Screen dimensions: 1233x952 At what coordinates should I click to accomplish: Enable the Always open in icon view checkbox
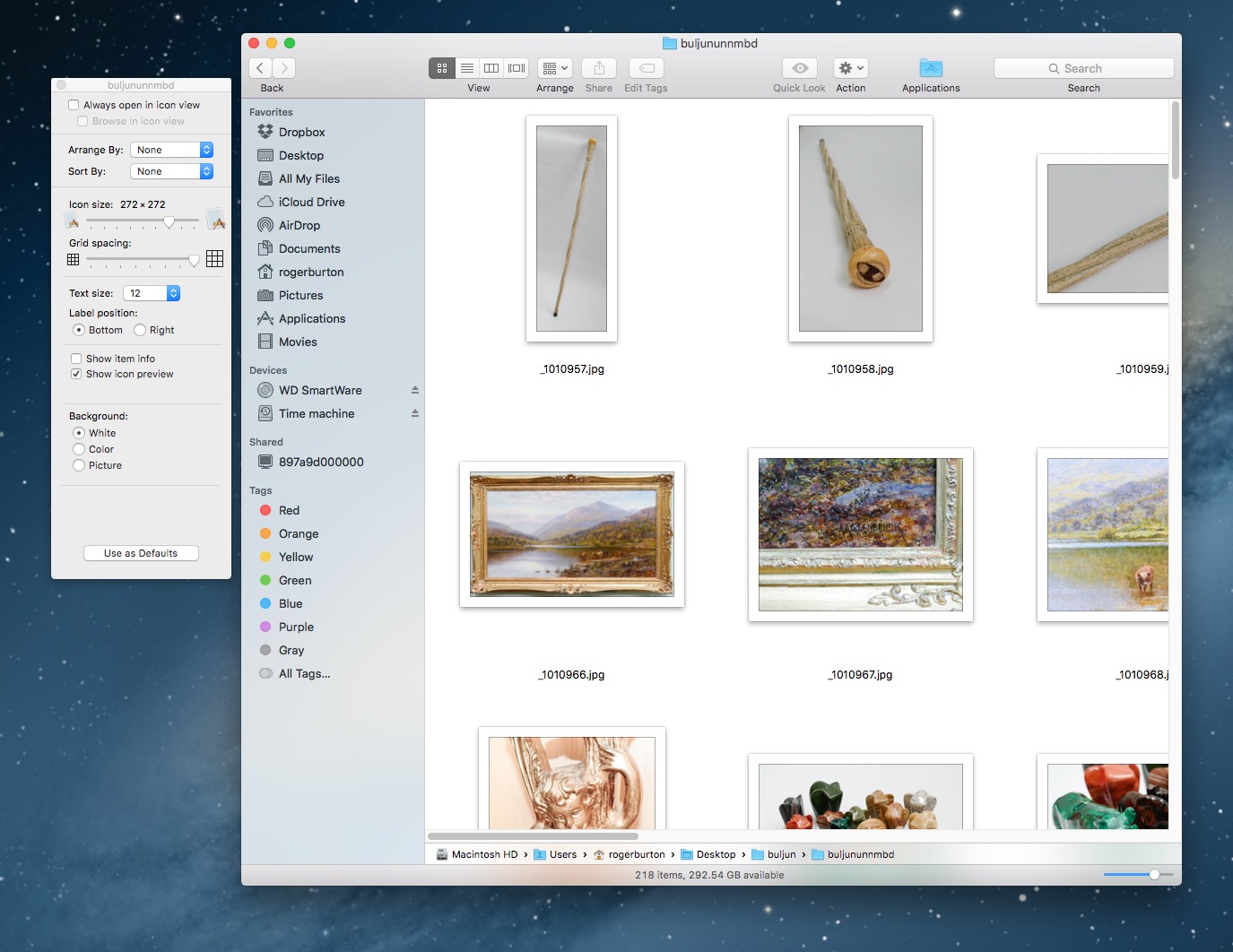[x=74, y=104]
